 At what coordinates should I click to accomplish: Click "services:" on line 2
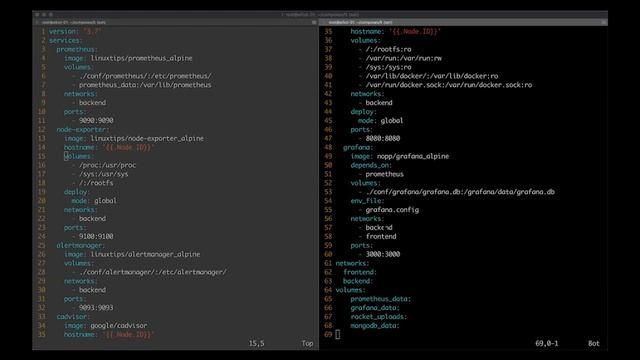click(x=66, y=40)
